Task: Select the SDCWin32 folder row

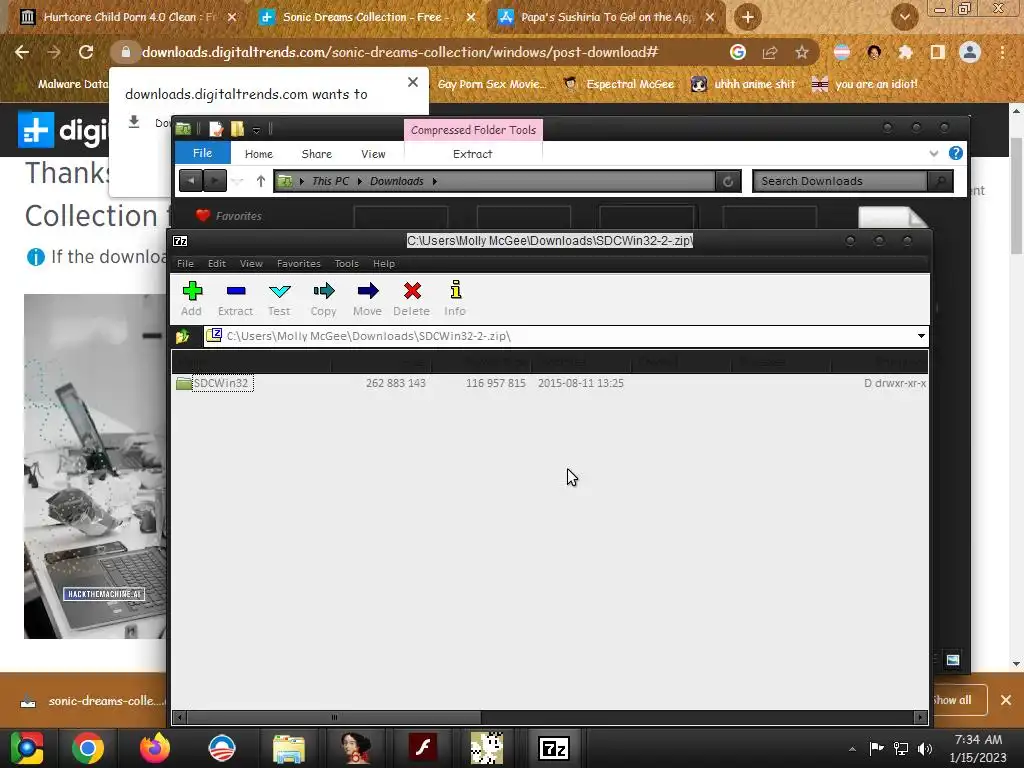Action: 550,383
